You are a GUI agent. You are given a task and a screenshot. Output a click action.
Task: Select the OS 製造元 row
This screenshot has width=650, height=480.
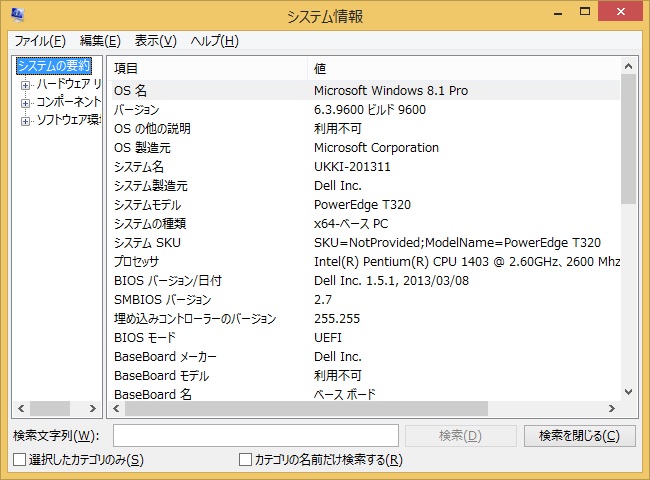[366, 148]
